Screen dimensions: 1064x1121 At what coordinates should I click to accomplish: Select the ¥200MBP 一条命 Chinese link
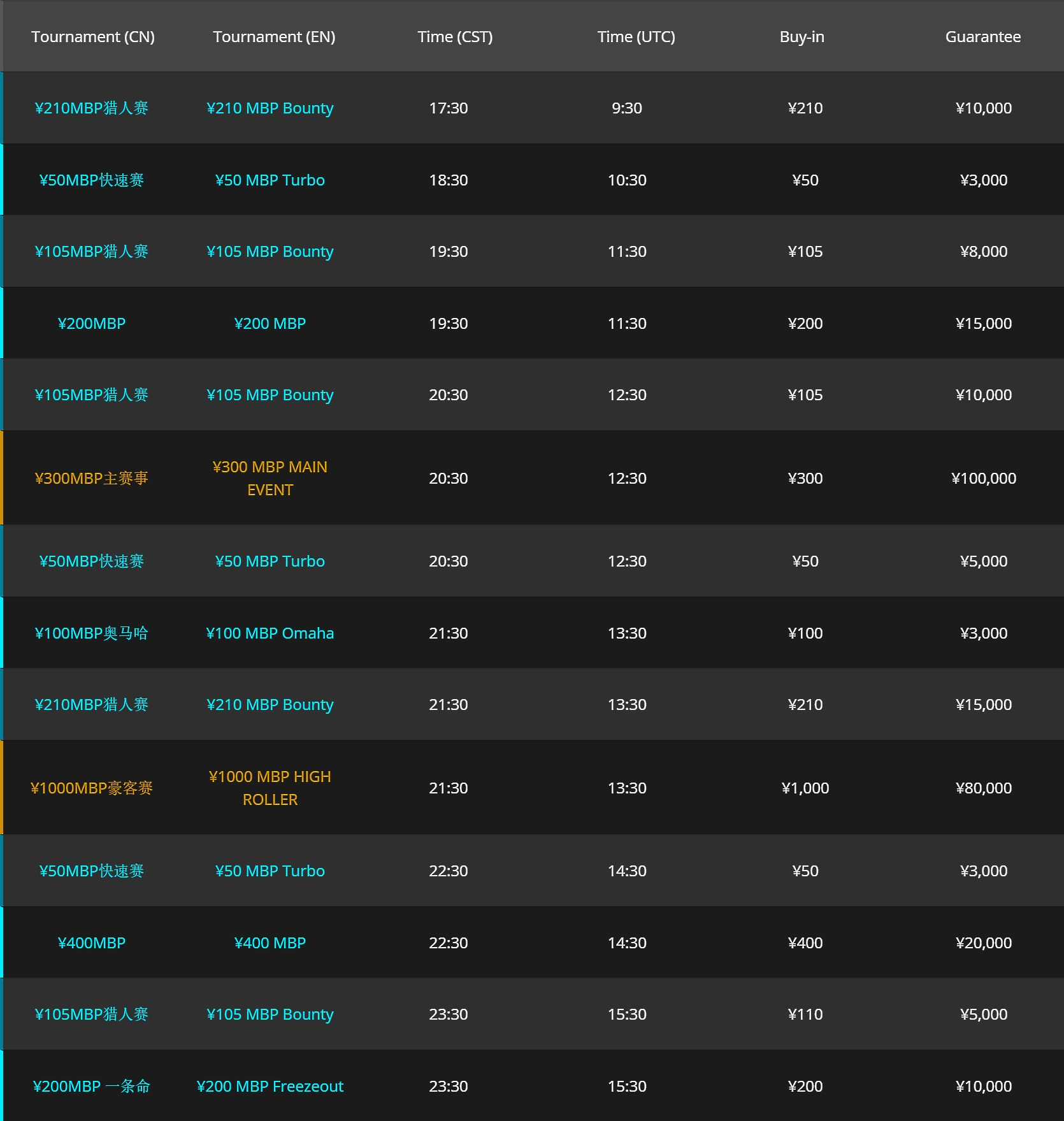click(x=92, y=1086)
